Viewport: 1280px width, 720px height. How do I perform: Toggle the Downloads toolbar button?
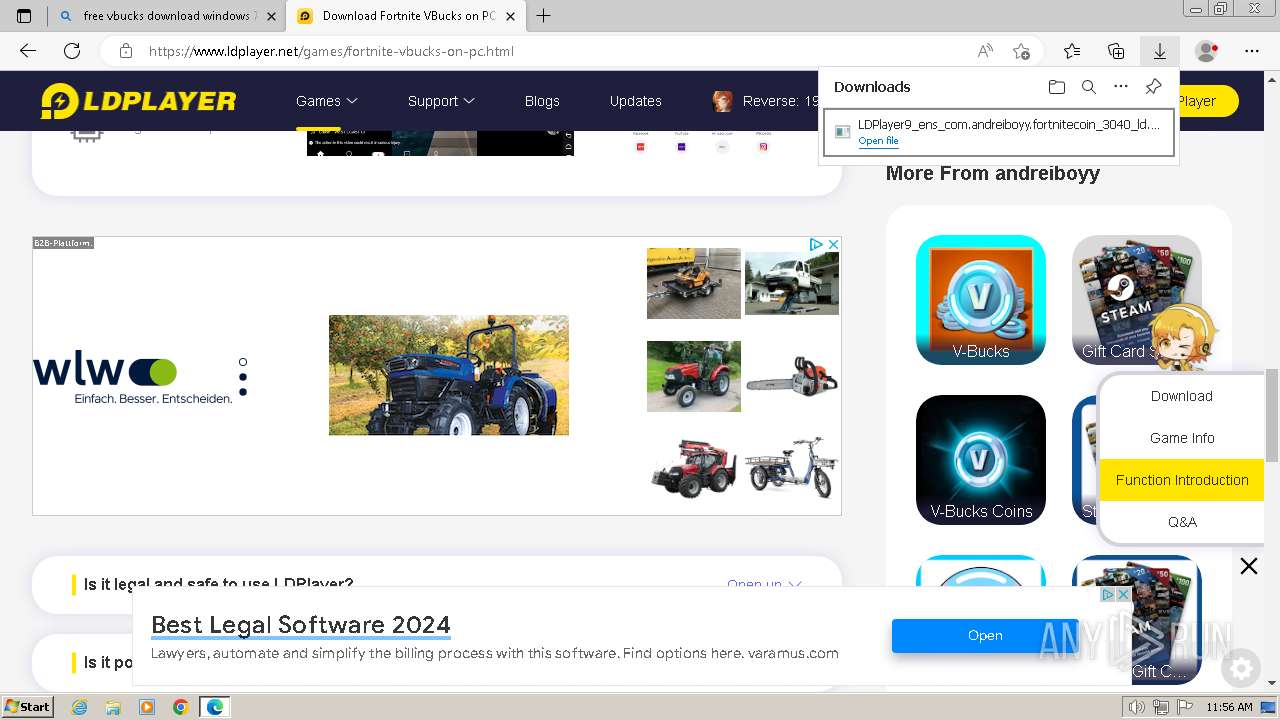(1160, 51)
